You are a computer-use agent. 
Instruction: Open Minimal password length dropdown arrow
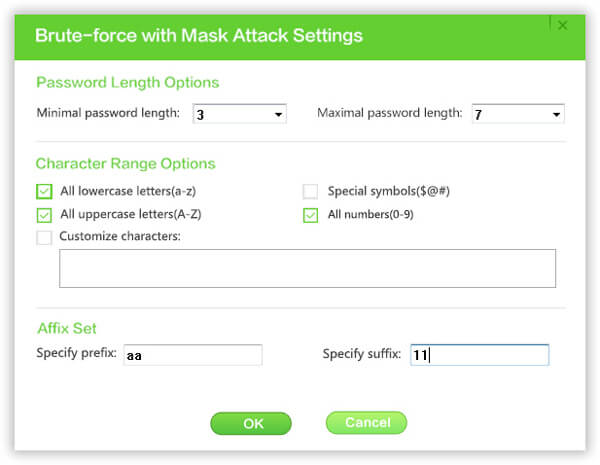click(x=278, y=114)
